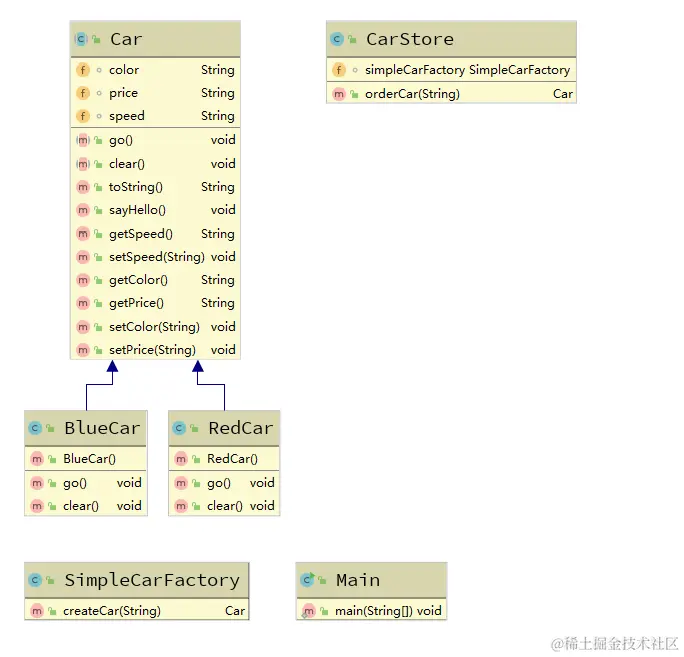Click the String type of color field
684x657 pixels.
pyautogui.click(x=218, y=70)
